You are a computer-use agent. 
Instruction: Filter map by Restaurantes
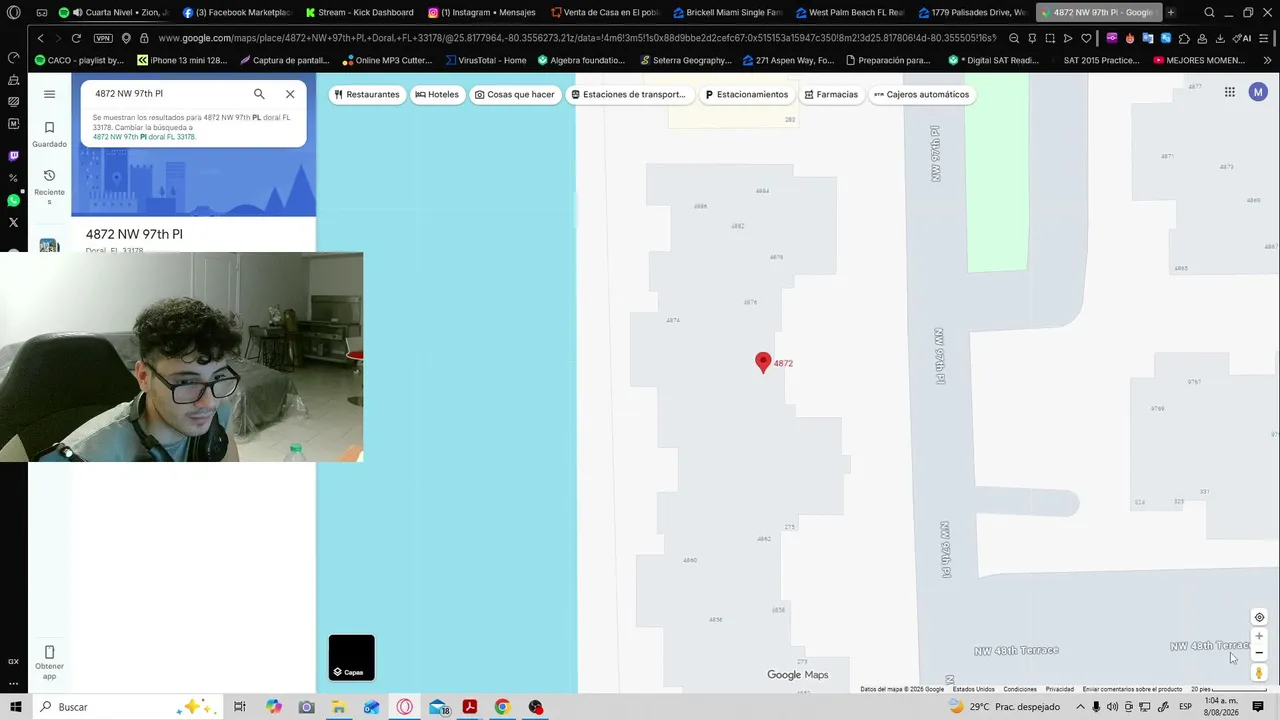(x=367, y=95)
